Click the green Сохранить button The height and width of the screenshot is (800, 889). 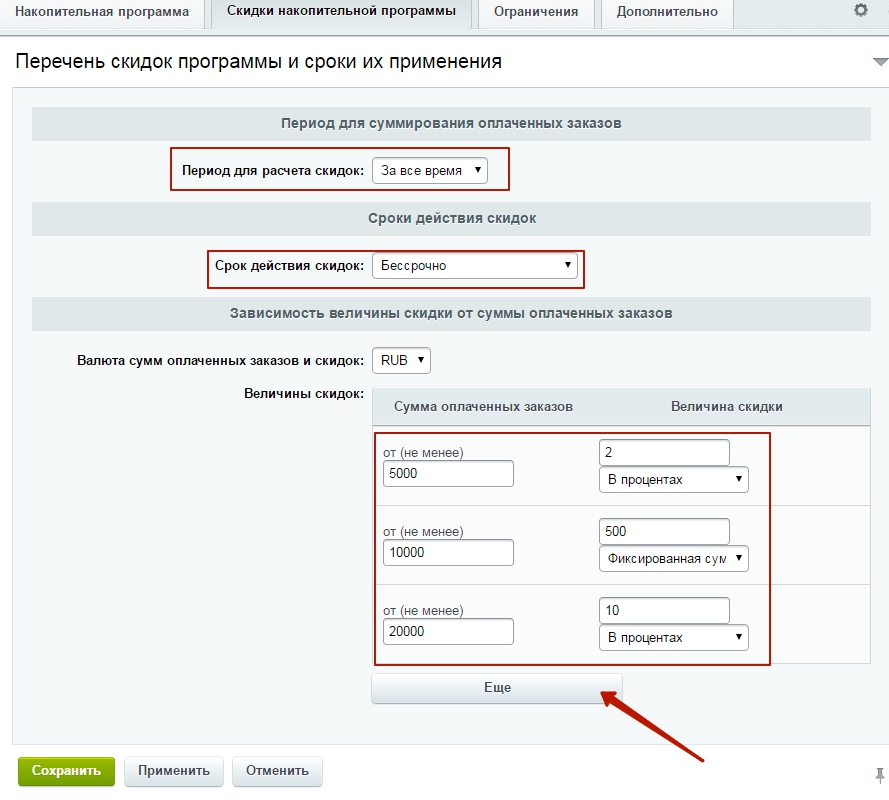(x=66, y=771)
